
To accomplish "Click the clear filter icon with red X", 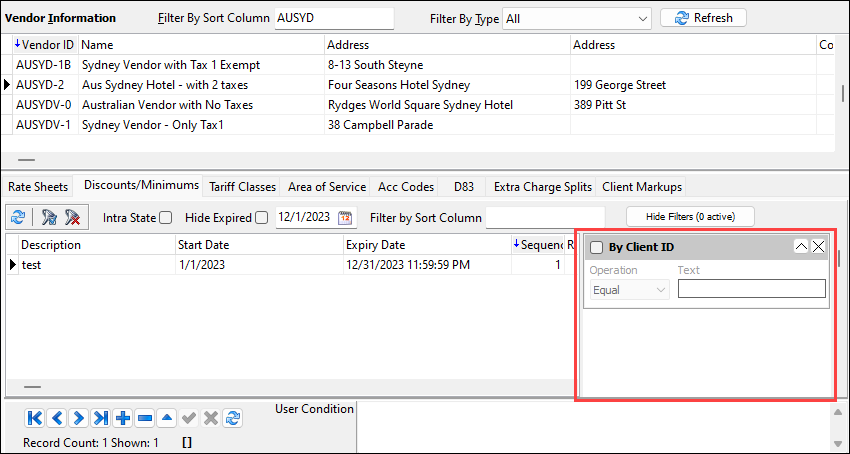I will tap(73, 217).
